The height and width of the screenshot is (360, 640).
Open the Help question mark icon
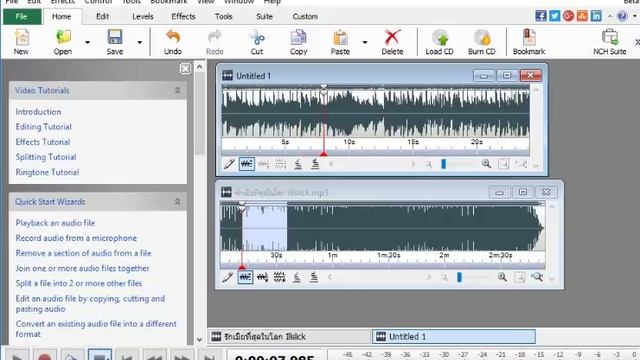tap(622, 16)
